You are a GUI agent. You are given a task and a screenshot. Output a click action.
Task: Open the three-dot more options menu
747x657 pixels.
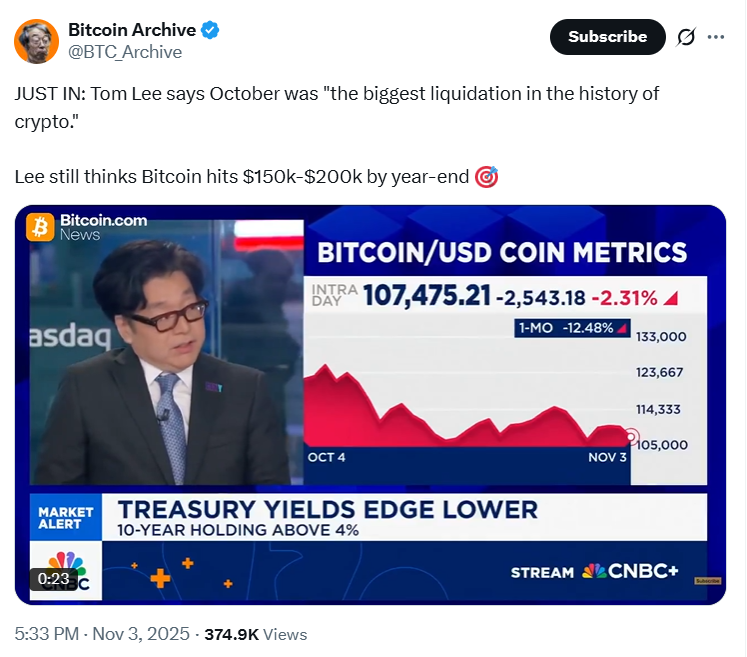click(x=716, y=37)
